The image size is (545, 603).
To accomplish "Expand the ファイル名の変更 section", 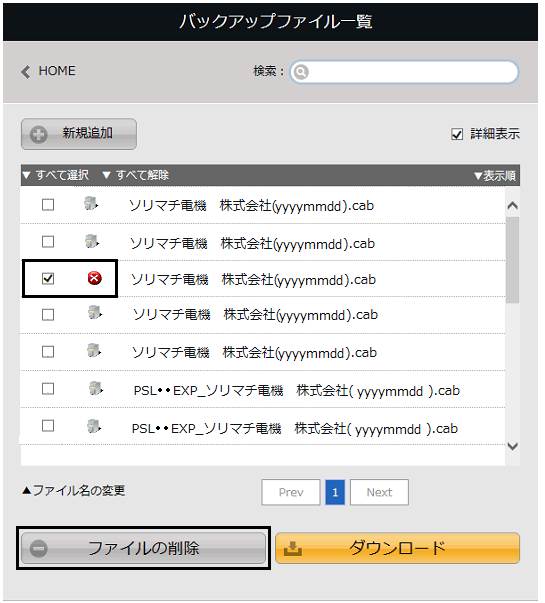I will (73, 490).
